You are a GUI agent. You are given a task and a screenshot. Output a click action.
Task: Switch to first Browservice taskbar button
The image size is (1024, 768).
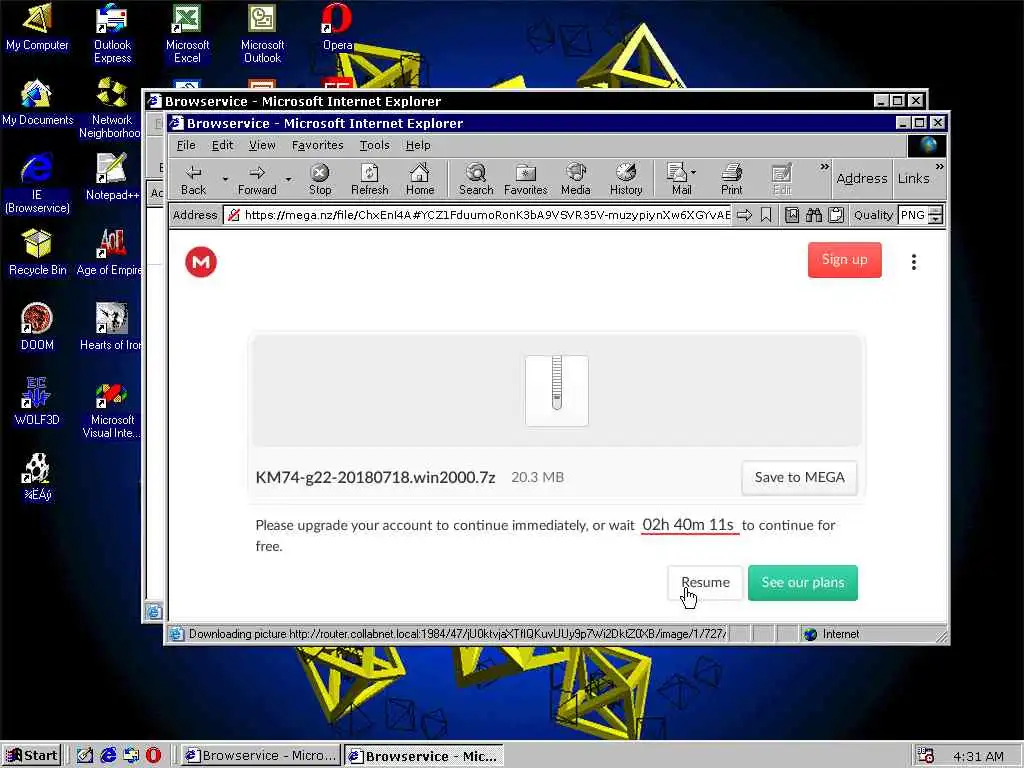pyautogui.click(x=260, y=756)
